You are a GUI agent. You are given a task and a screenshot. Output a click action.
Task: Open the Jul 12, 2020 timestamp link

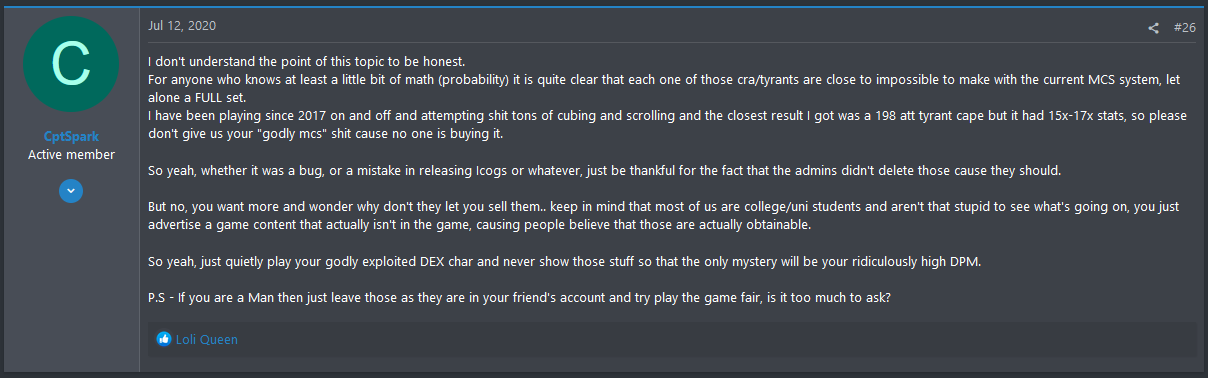181,25
